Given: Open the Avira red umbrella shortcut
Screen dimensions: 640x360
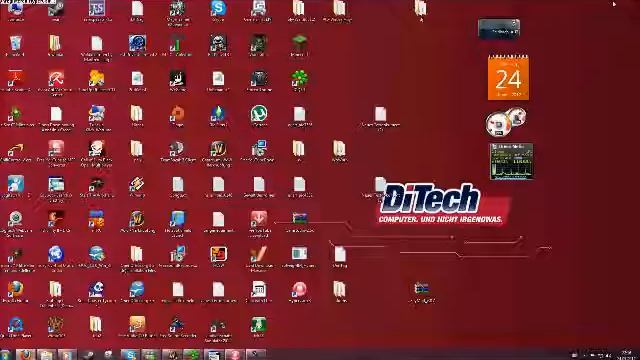Looking at the screenshot, I should tap(56, 79).
